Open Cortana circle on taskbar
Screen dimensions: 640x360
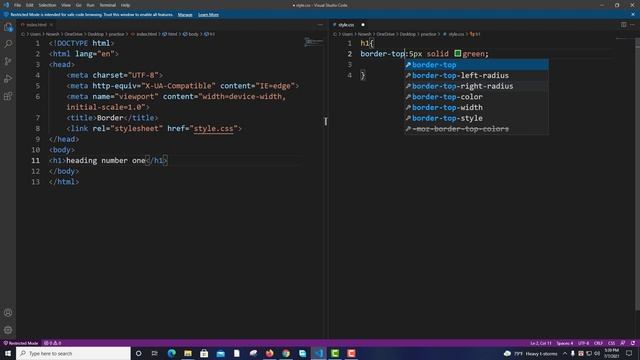(x=138, y=353)
